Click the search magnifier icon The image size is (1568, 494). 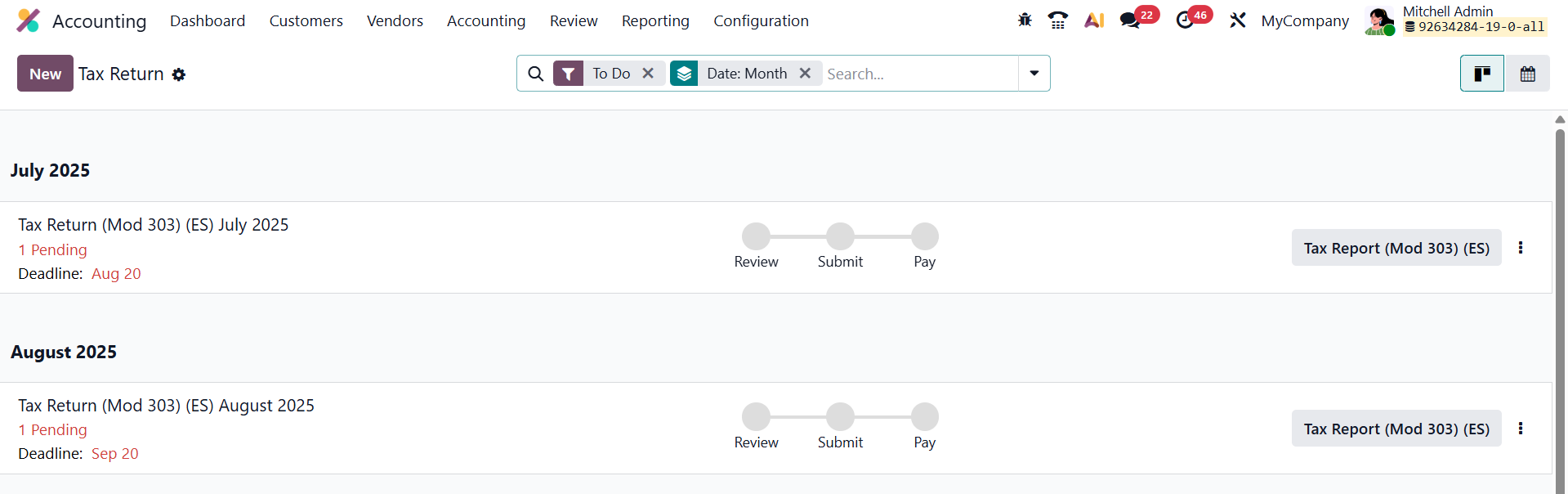(x=536, y=74)
